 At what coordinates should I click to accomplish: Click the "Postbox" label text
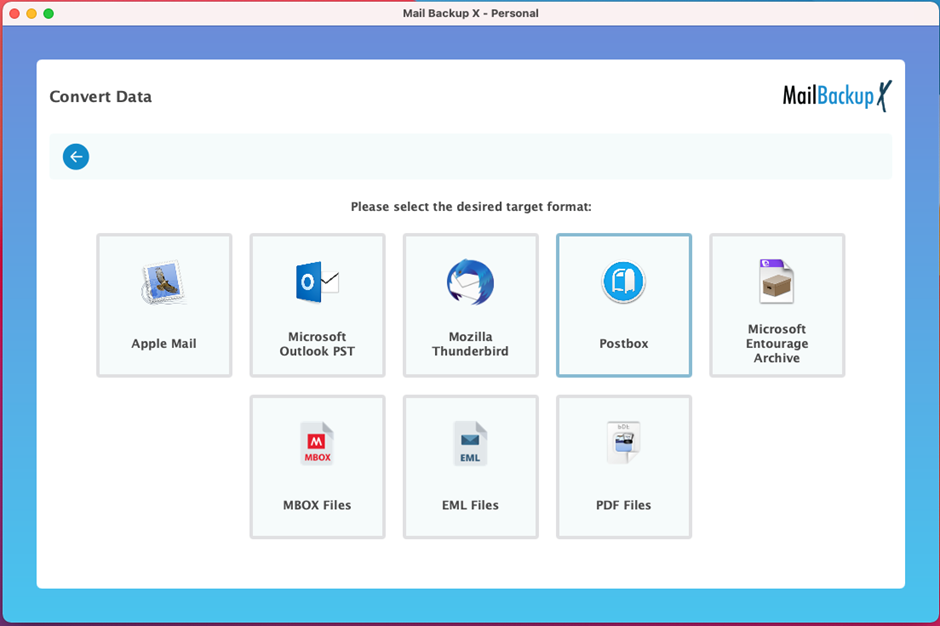click(623, 344)
